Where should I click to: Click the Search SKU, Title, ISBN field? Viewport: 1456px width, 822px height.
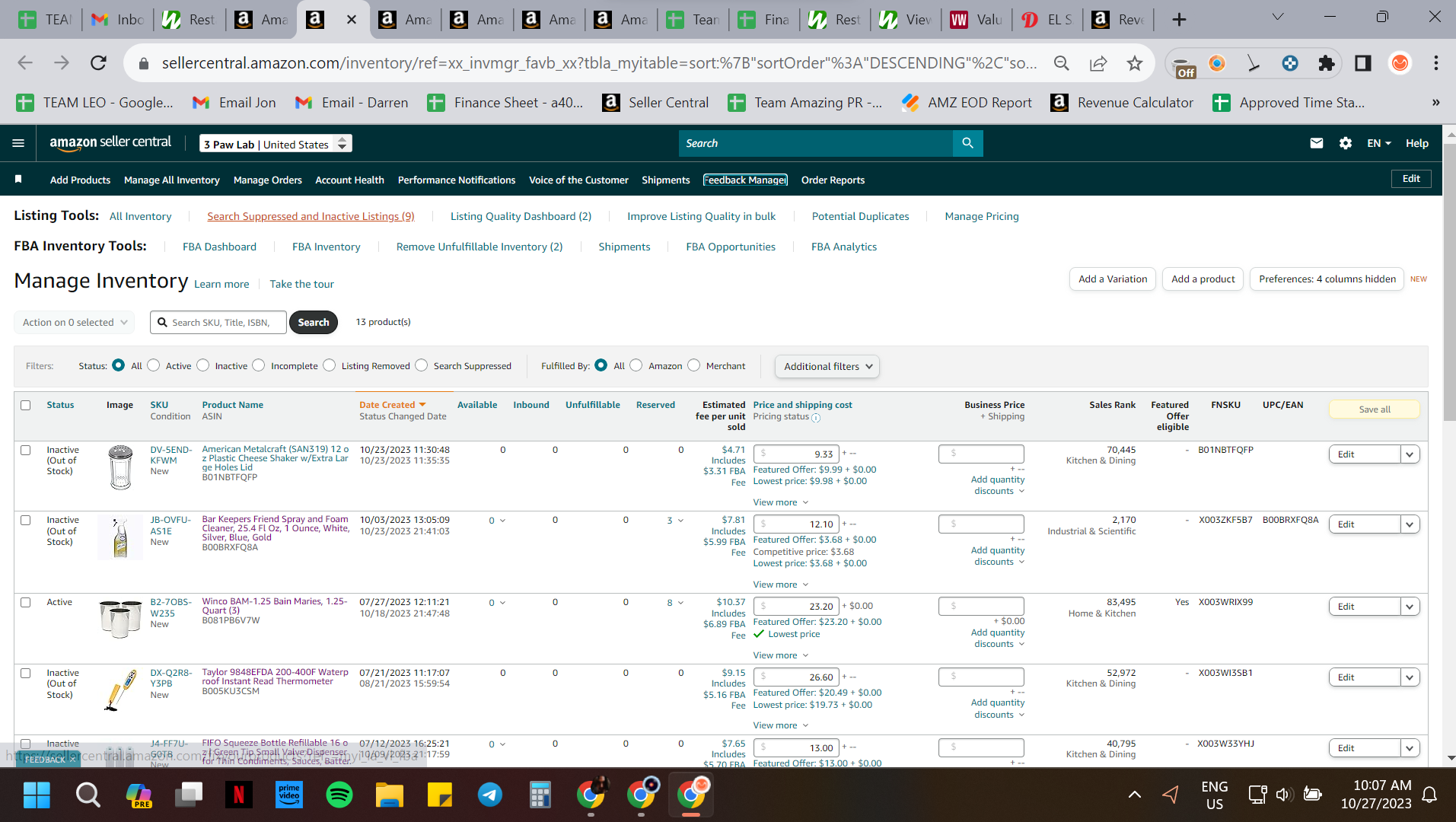(218, 322)
